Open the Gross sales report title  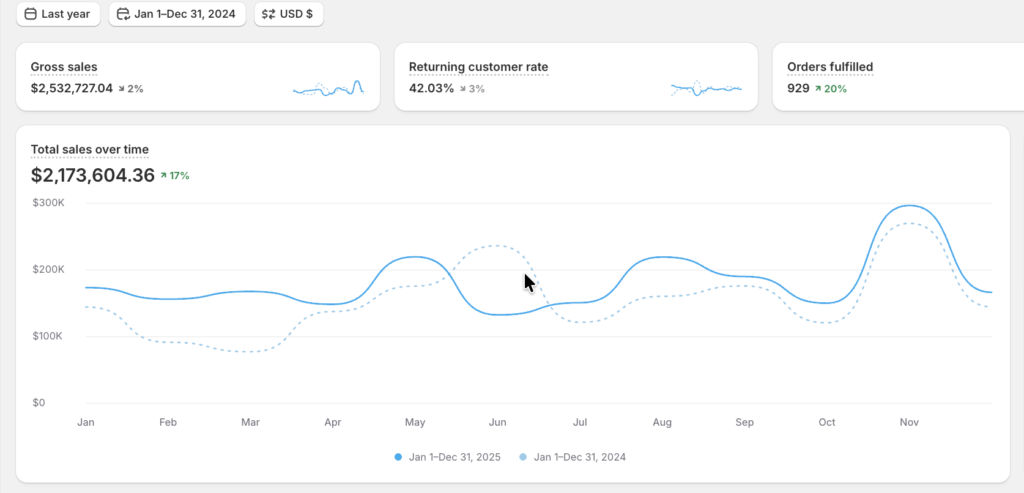[x=64, y=67]
